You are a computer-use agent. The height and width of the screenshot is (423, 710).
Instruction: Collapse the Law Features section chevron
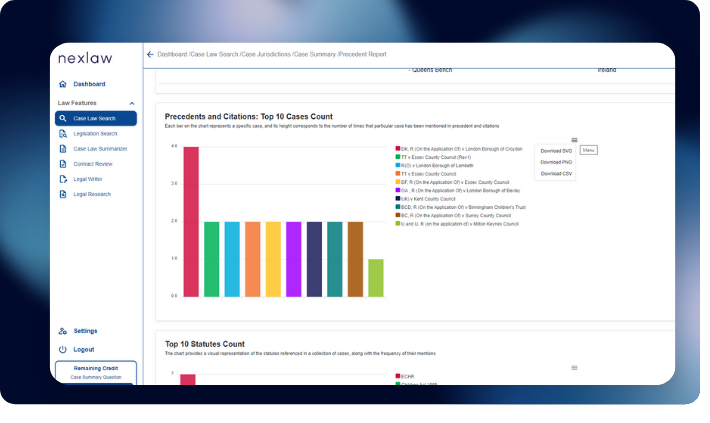[x=132, y=103]
